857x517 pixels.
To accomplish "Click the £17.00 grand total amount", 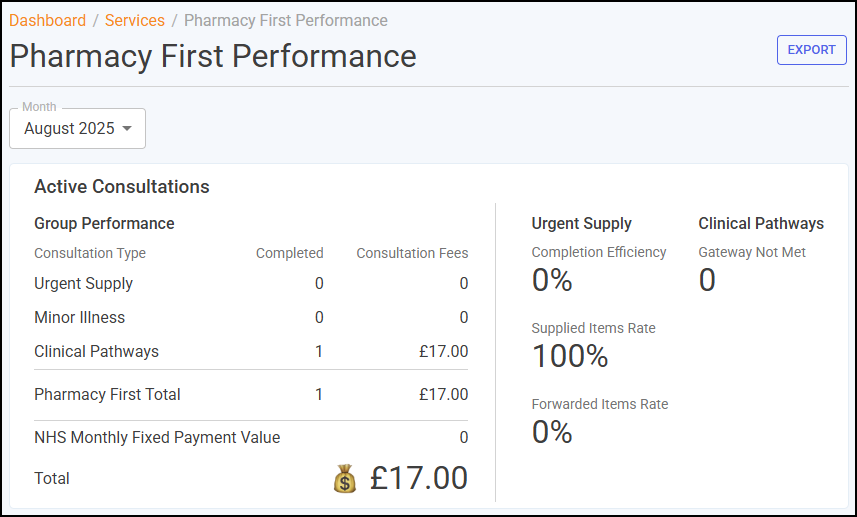I will click(419, 478).
